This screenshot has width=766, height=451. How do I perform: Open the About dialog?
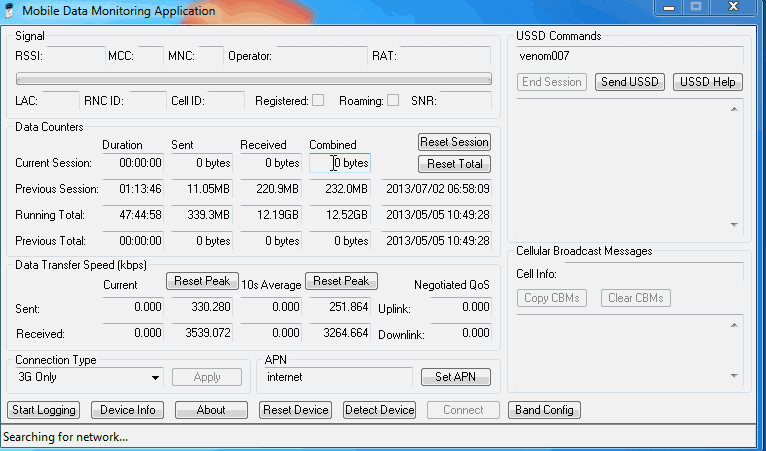click(x=211, y=410)
